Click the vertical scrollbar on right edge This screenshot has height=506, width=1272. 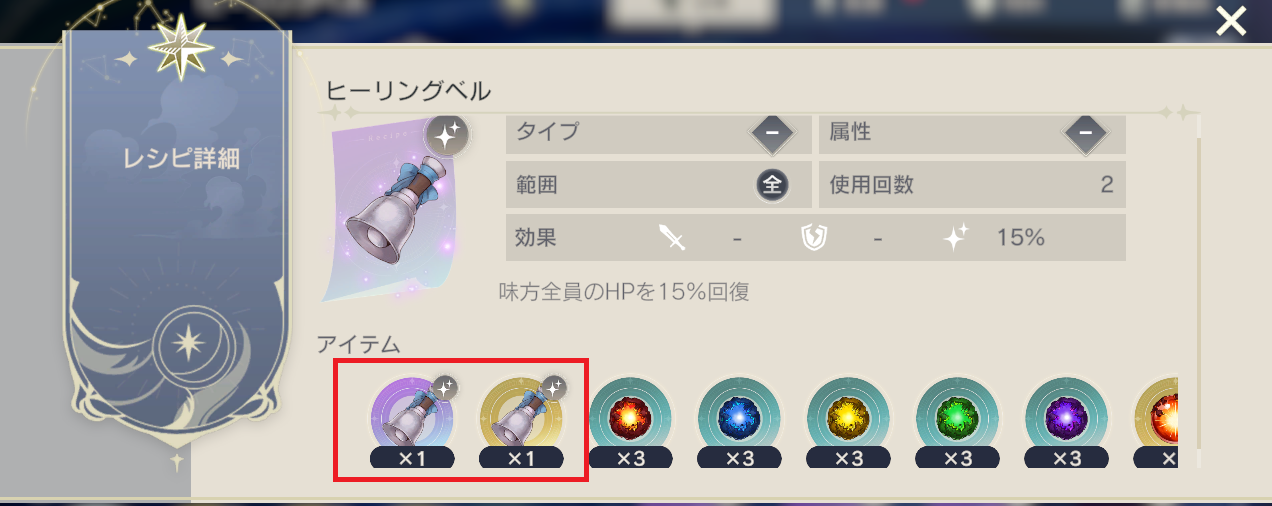click(1198, 290)
